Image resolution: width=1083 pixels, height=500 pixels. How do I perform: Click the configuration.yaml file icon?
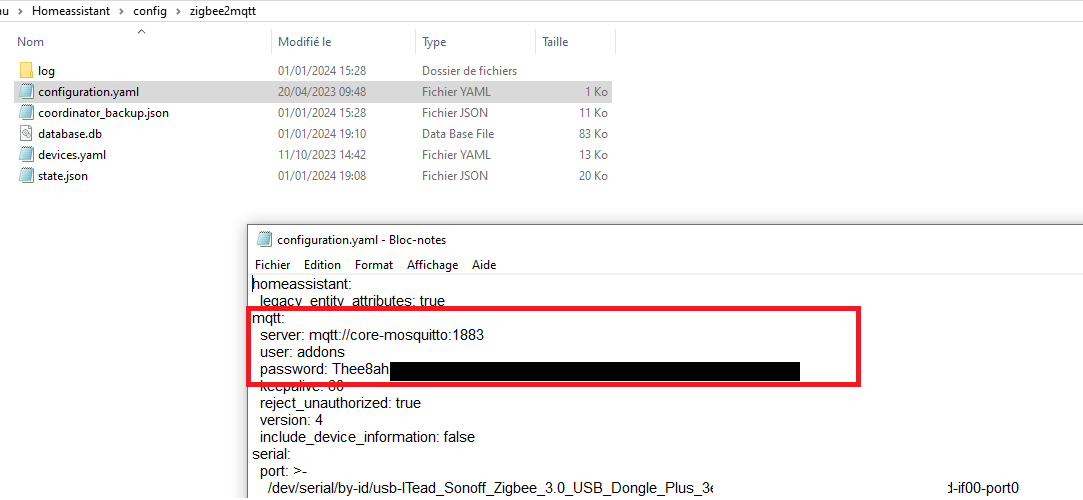(x=26, y=92)
